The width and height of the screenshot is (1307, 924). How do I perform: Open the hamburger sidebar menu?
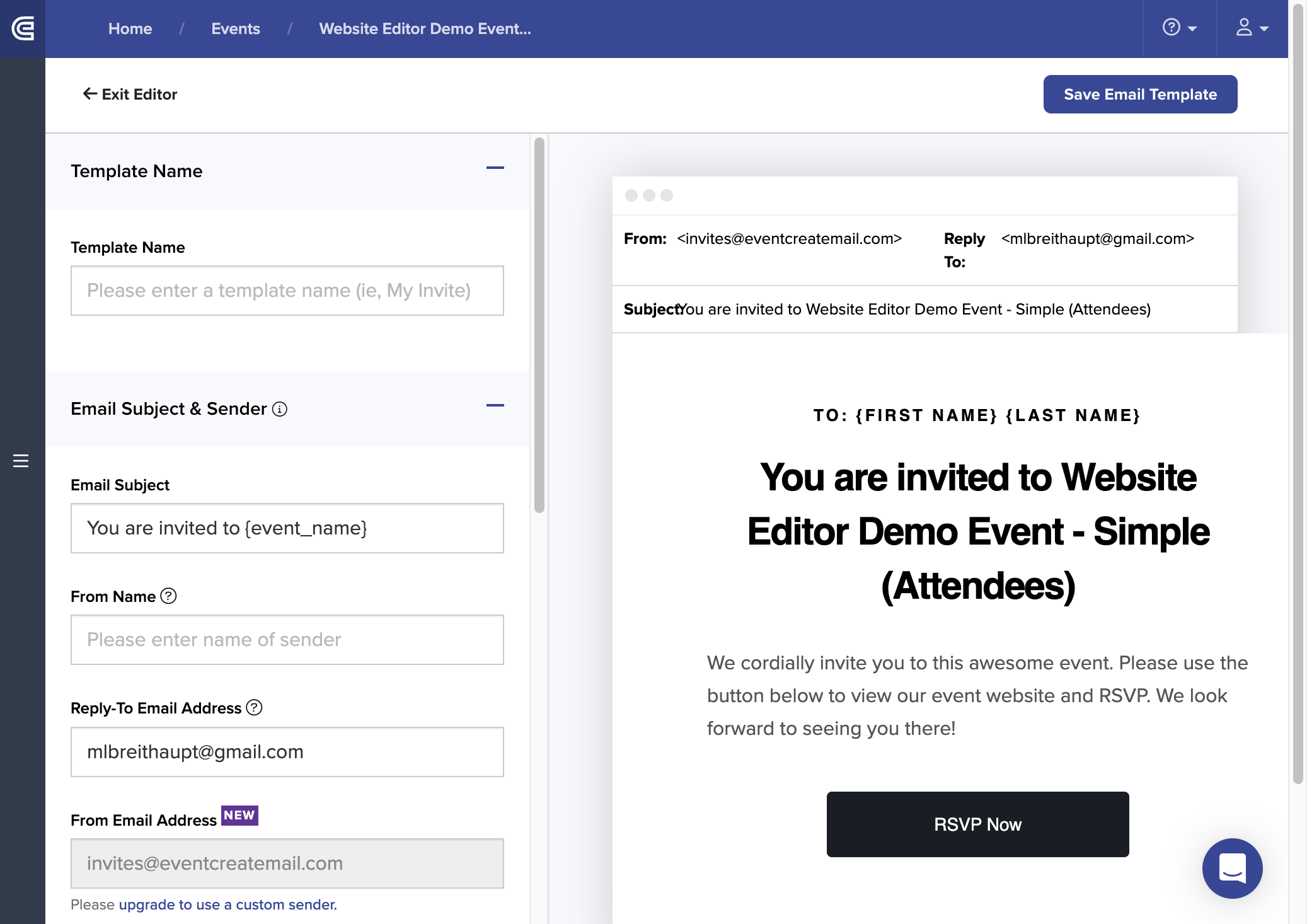(x=21, y=461)
